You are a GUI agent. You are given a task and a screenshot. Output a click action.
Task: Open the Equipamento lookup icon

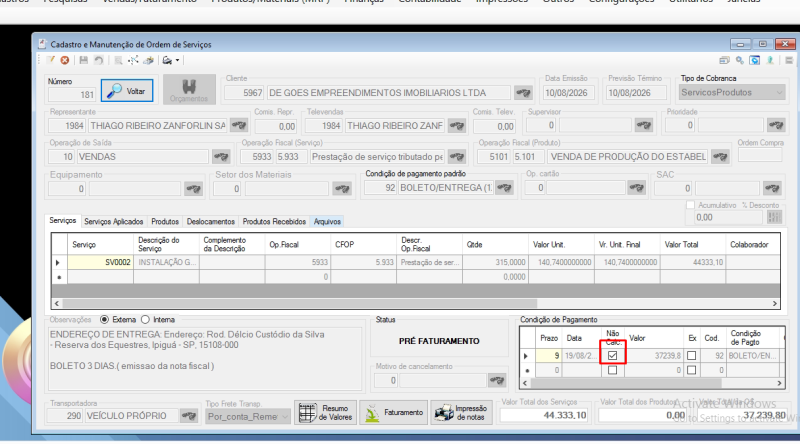click(x=193, y=189)
